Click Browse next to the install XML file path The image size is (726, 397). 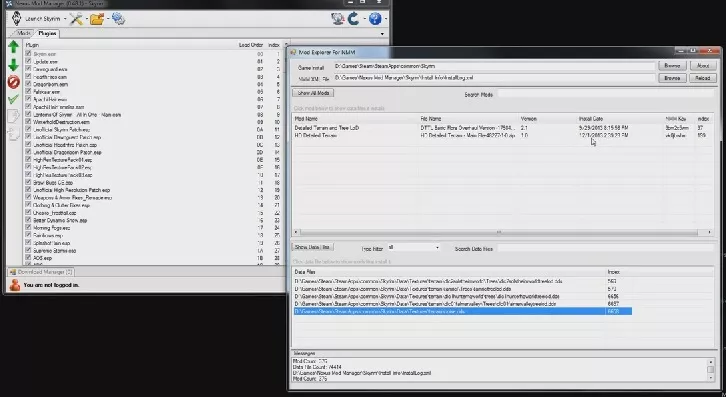[672, 78]
